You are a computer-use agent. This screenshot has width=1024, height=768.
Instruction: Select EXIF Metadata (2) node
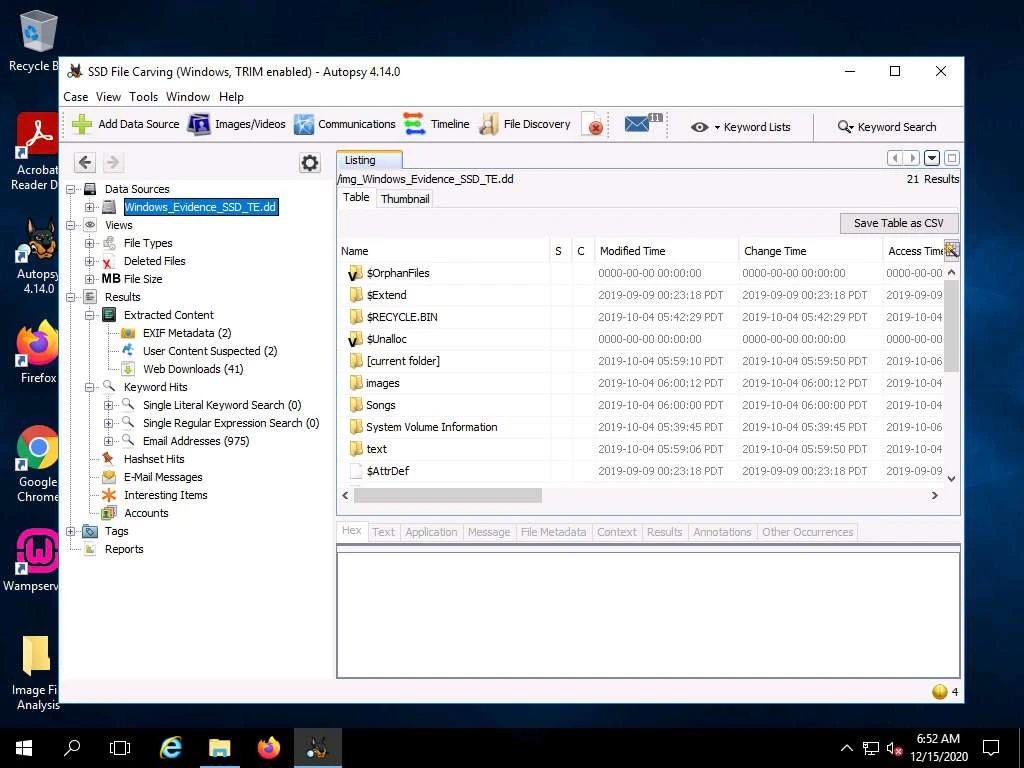[x=187, y=333]
